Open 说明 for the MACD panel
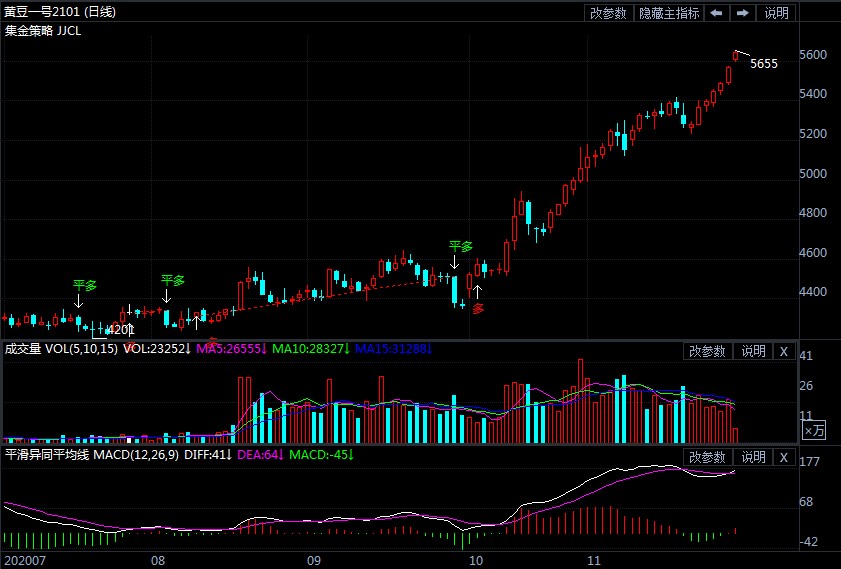The height and width of the screenshot is (569, 841). (x=753, y=457)
